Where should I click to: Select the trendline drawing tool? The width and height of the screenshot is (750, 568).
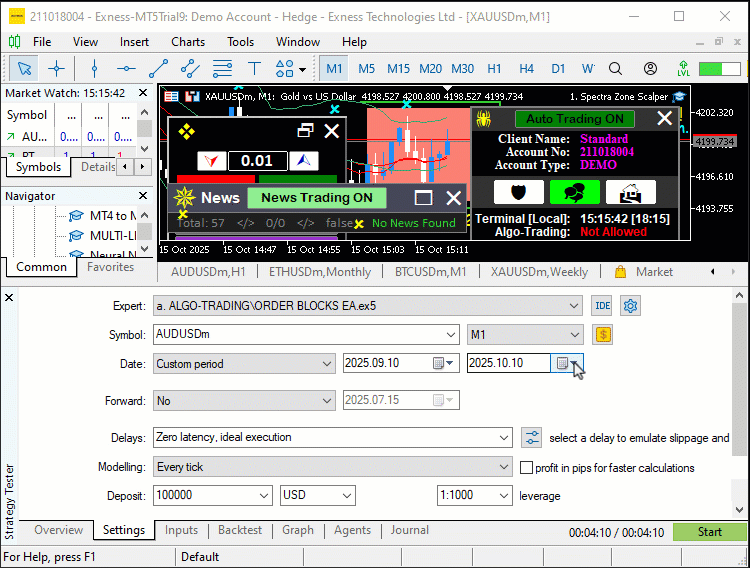coord(158,68)
